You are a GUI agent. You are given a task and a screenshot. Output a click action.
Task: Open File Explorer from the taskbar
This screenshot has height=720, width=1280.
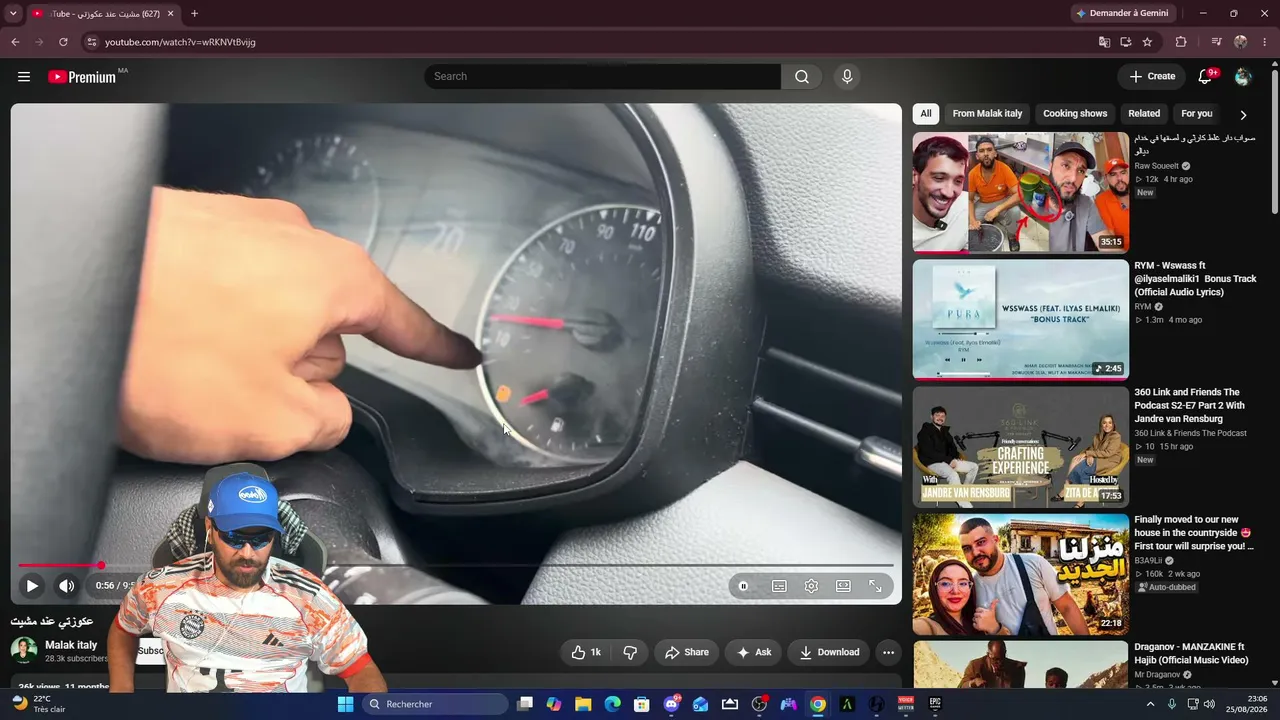pos(583,704)
